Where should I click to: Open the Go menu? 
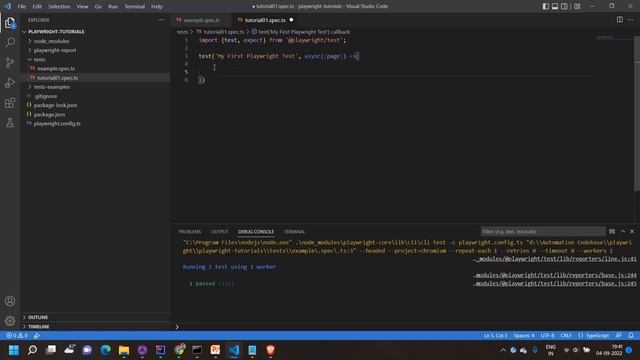tap(98, 7)
